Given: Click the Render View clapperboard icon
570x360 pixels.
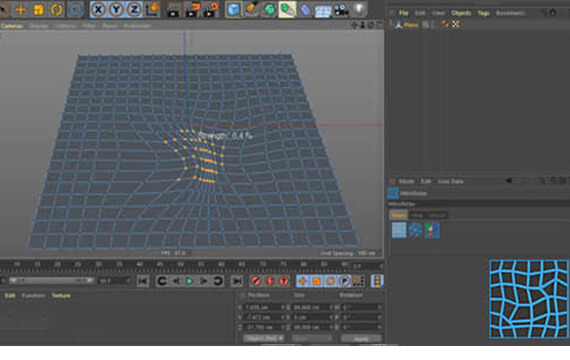Looking at the screenshot, I should pos(174,10).
